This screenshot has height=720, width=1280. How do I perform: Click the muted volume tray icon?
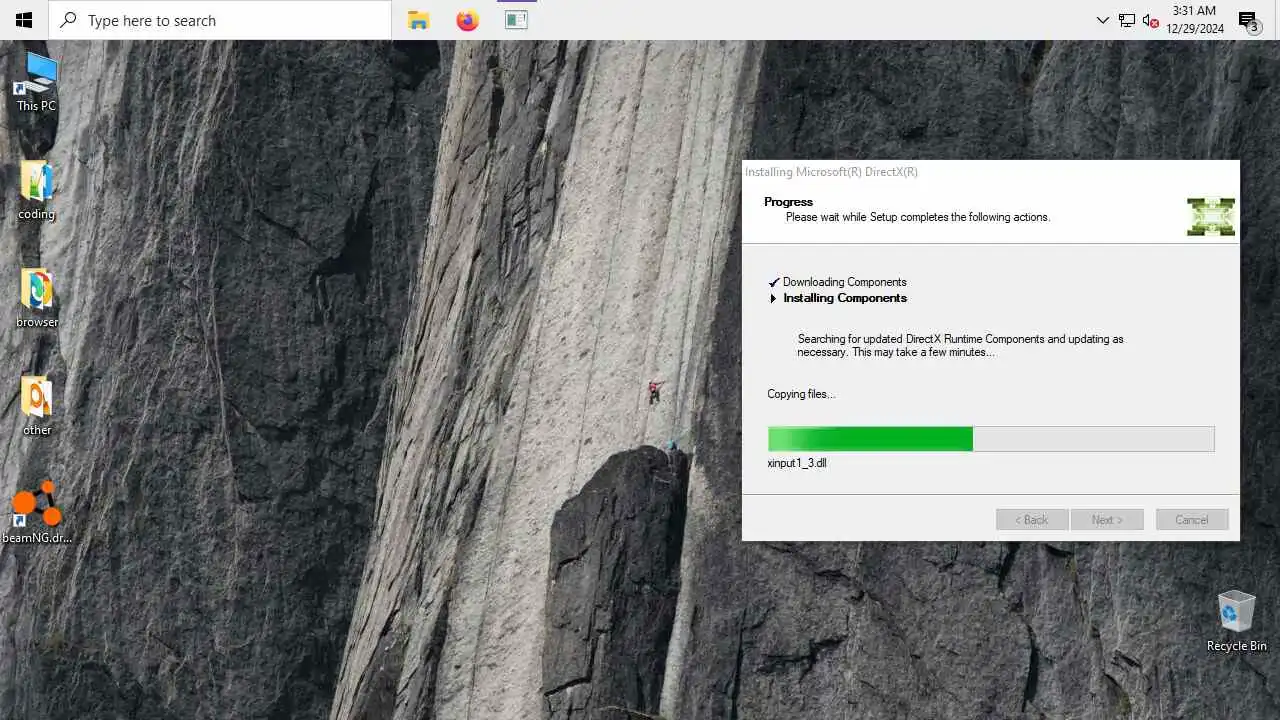(x=1151, y=20)
